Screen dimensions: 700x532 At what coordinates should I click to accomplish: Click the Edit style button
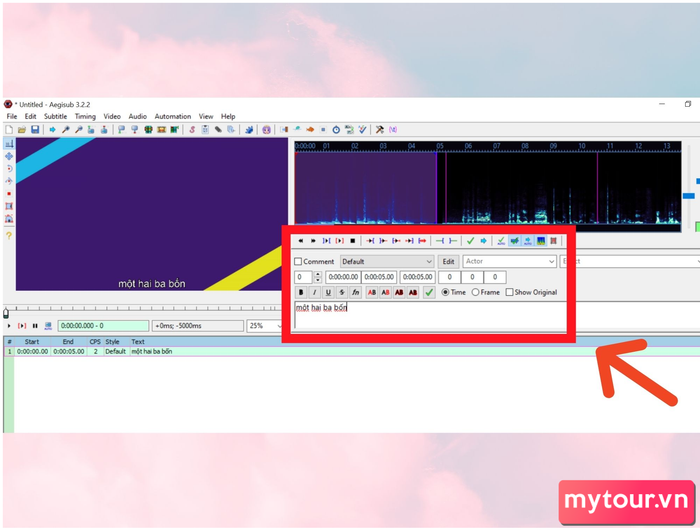(448, 262)
